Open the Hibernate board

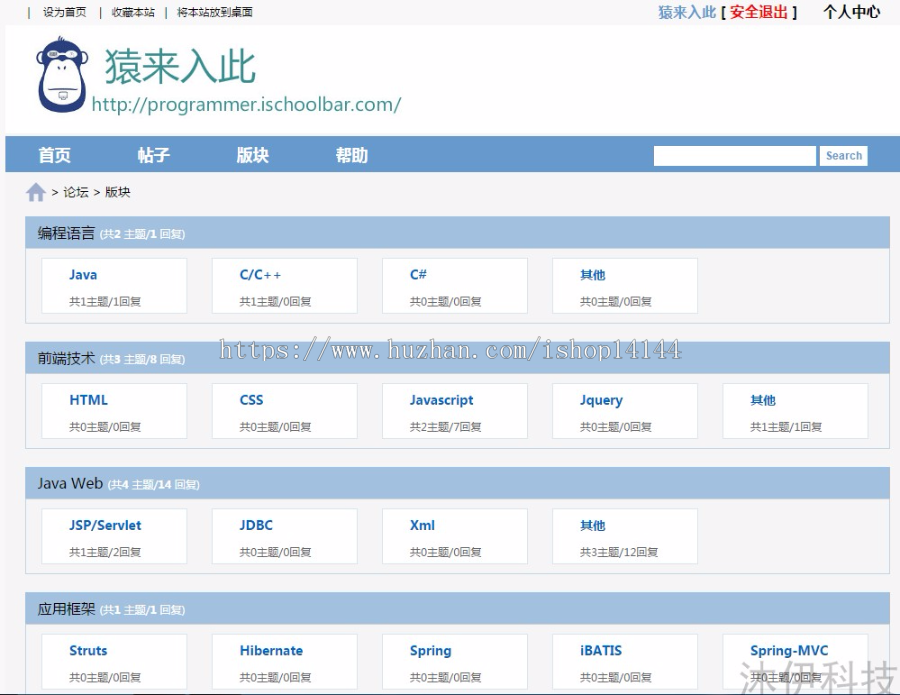click(x=271, y=650)
